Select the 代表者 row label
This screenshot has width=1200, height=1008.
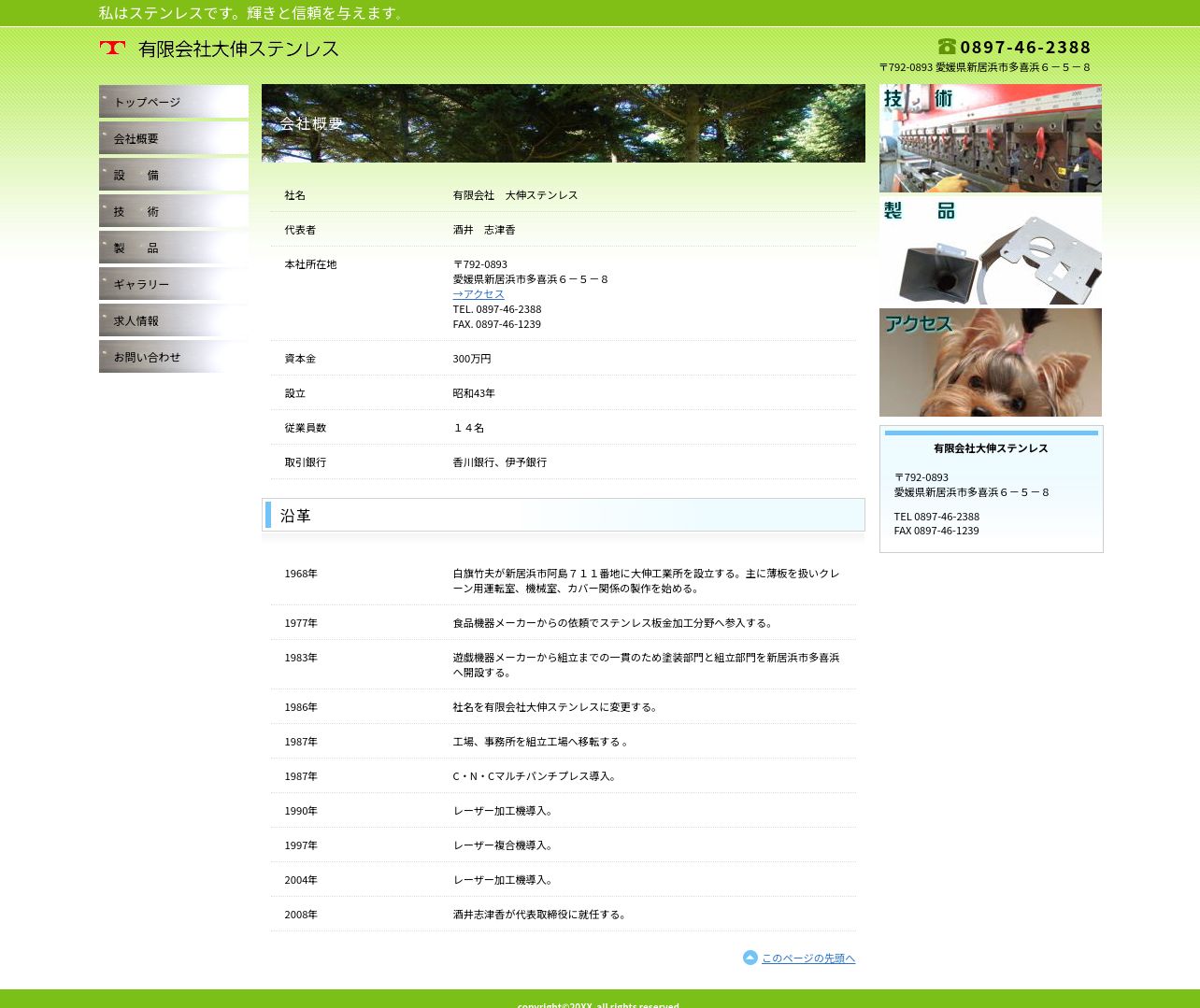[300, 230]
